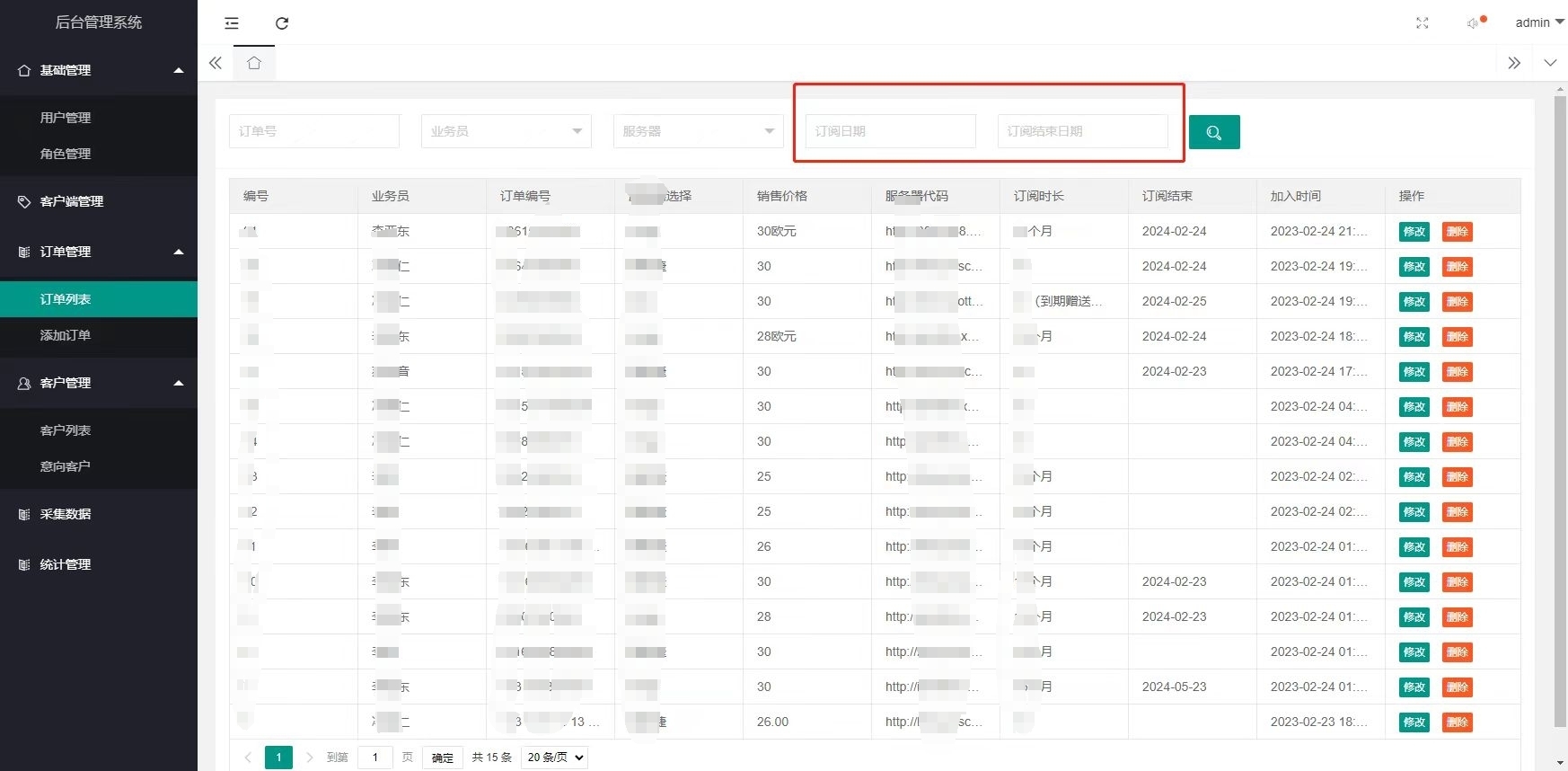
Task: Open tab options down chevron
Action: (x=1550, y=63)
